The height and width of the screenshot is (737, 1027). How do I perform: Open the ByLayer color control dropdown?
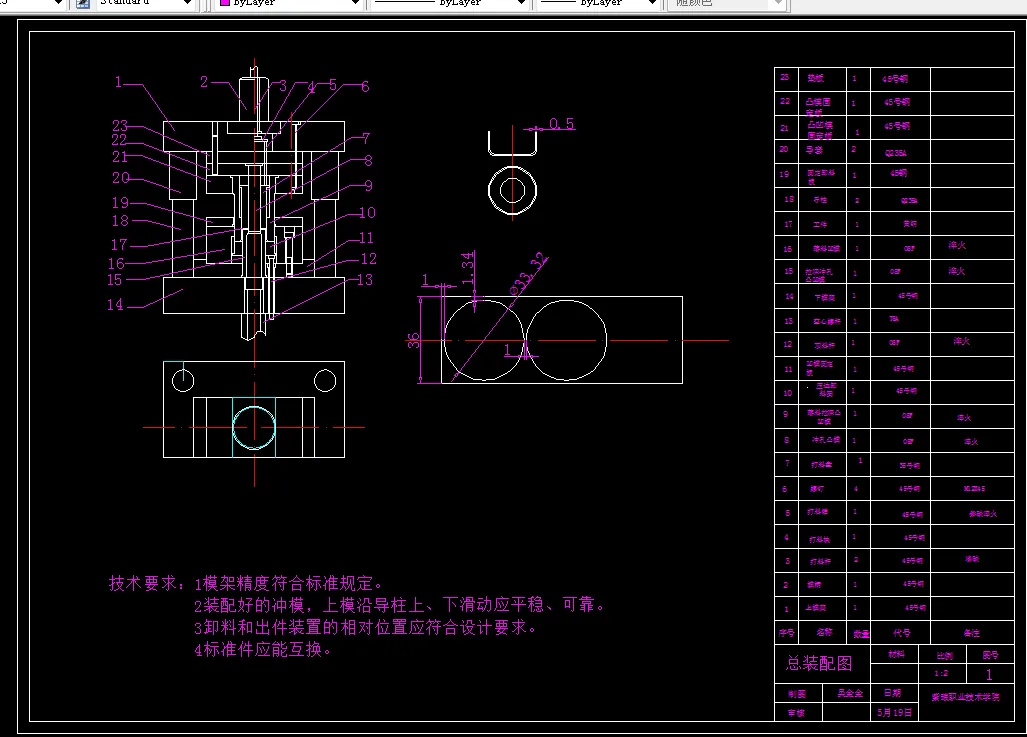[291, 3]
